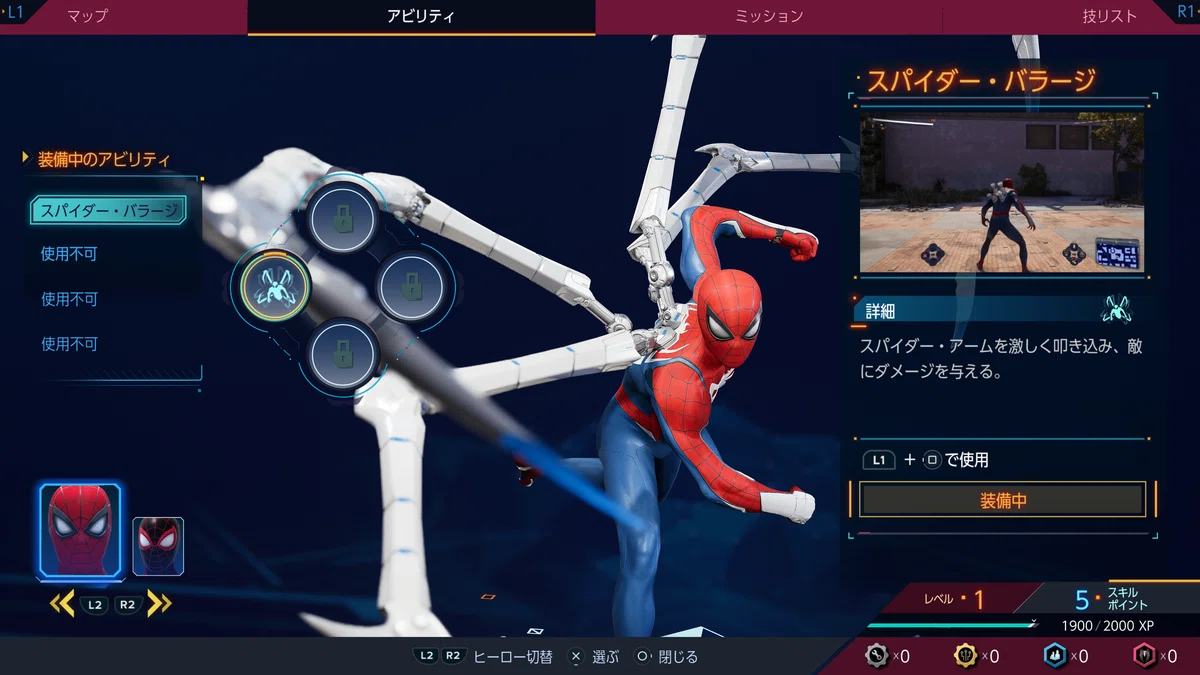Select the Miles Morales portrait
The width and height of the screenshot is (1200, 675).
(158, 546)
